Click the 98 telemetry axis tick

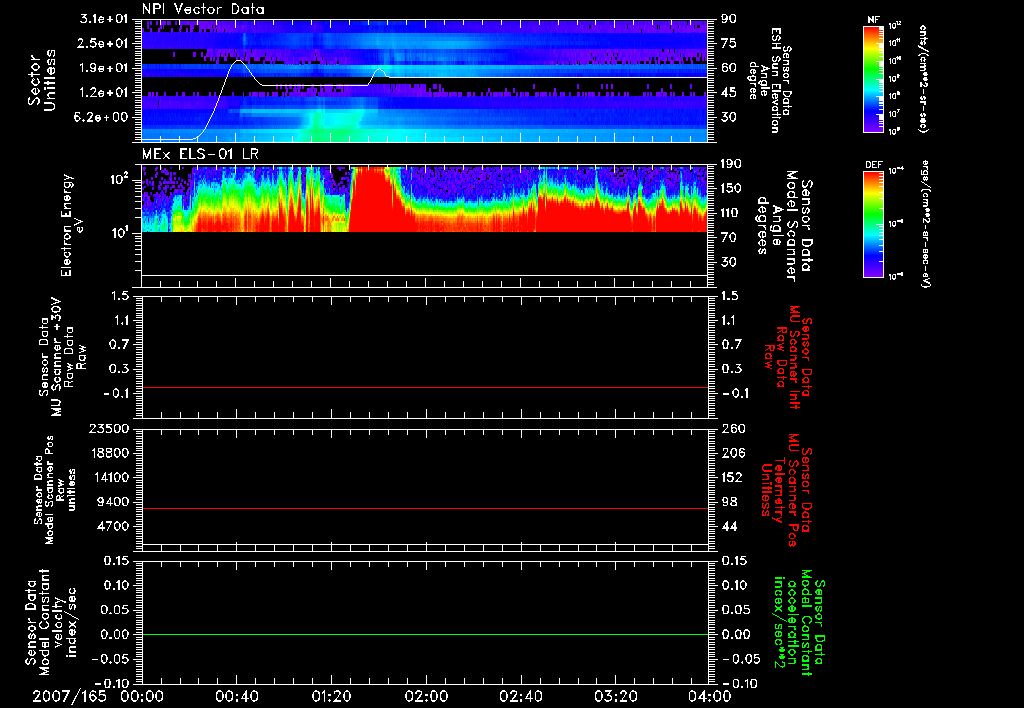click(x=729, y=502)
